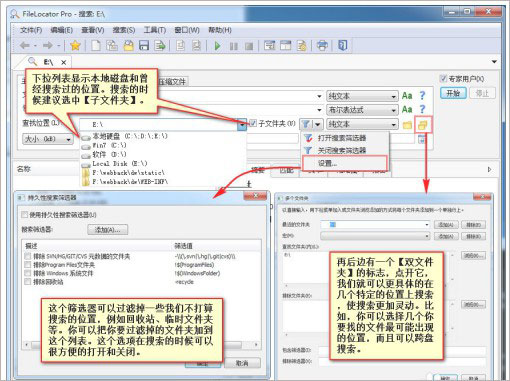Click the 停止 button

482,93
